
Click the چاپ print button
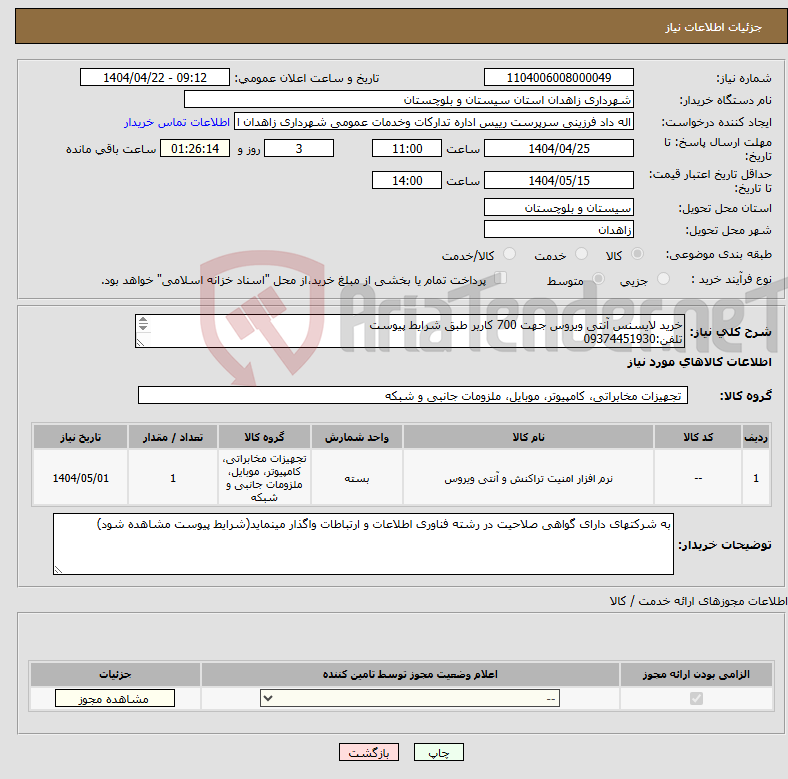coord(438,752)
